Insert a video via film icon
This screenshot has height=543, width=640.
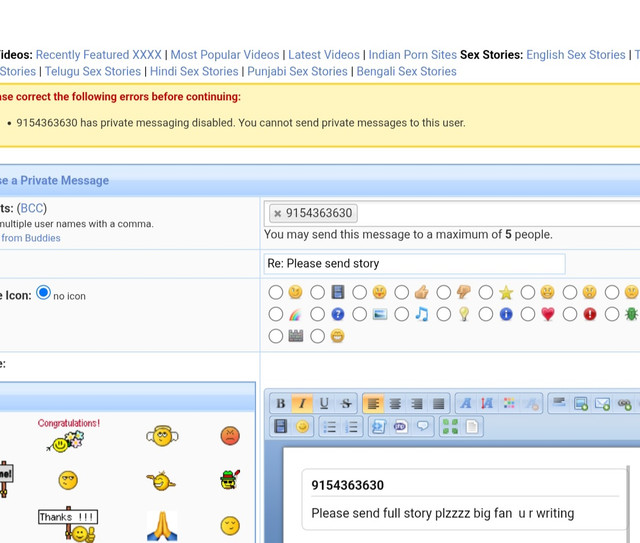[280, 427]
